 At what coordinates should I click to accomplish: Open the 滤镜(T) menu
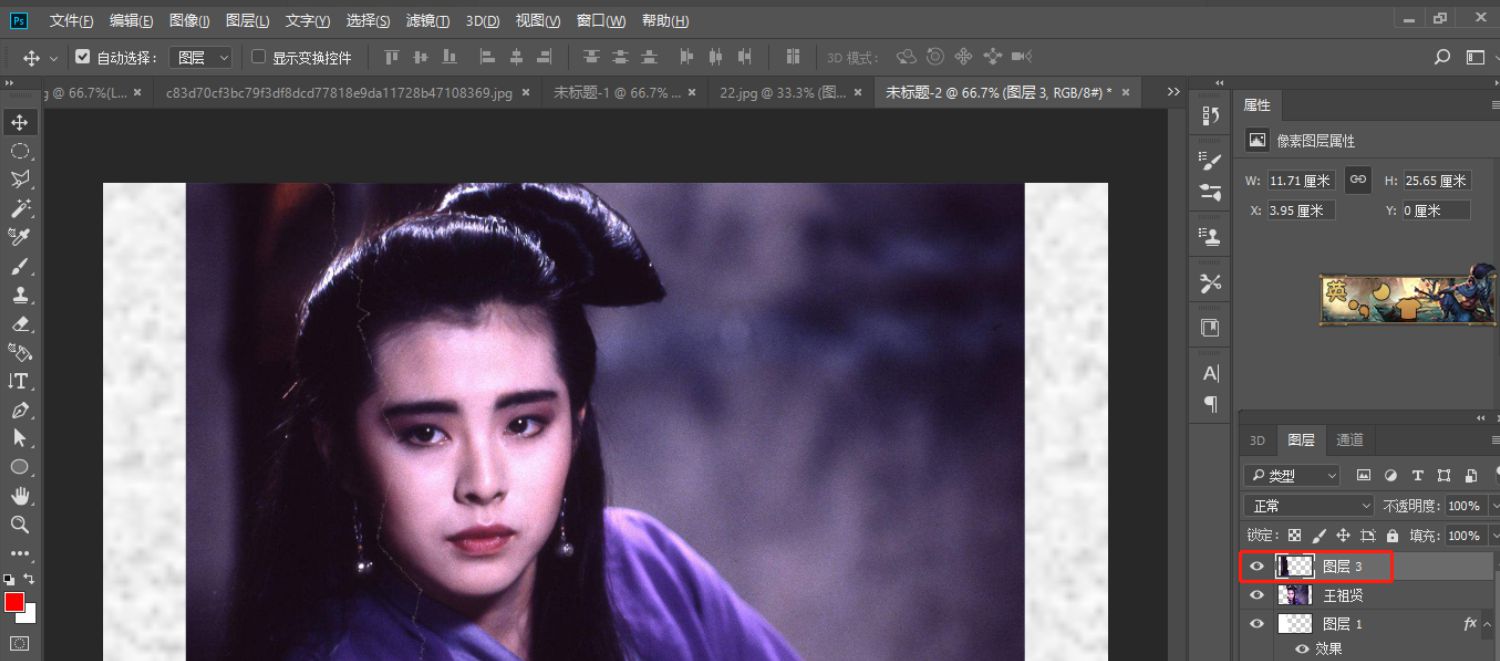[427, 20]
